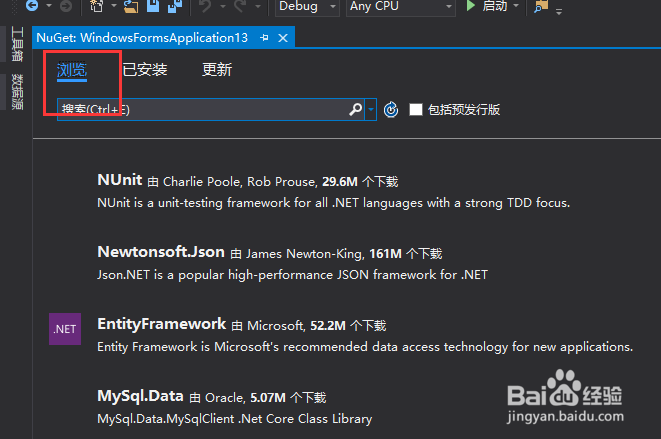Image resolution: width=661 pixels, height=439 pixels.
Task: Click the Find in Files toolbar icon
Action: (x=541, y=6)
